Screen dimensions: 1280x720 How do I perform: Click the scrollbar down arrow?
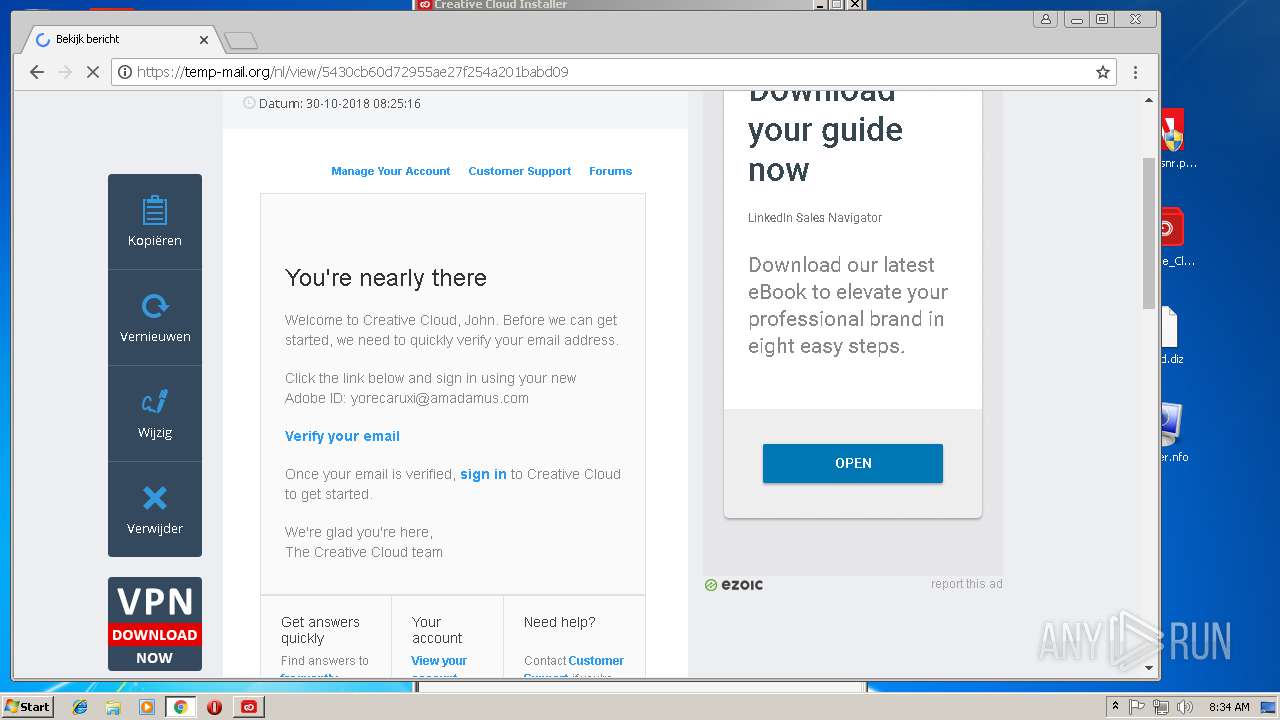click(x=1149, y=667)
